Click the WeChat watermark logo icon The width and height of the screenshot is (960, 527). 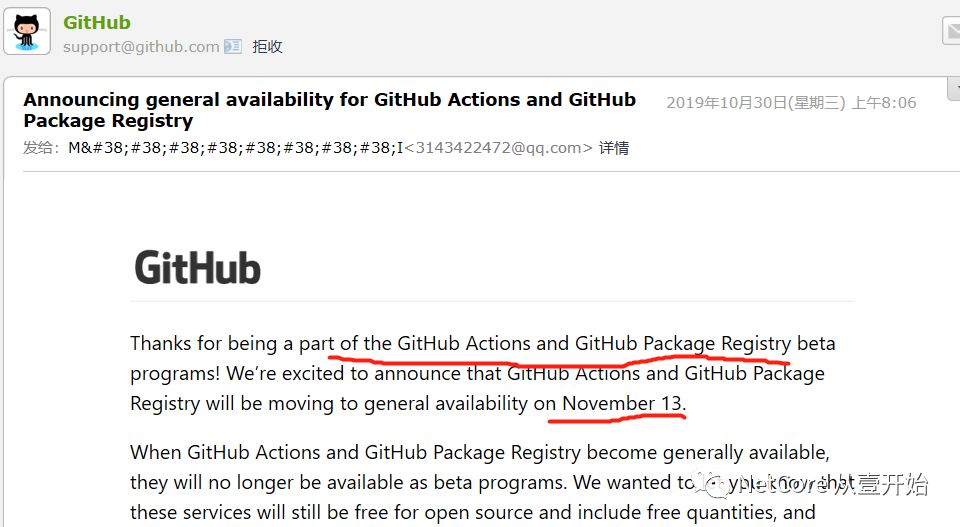pos(716,485)
